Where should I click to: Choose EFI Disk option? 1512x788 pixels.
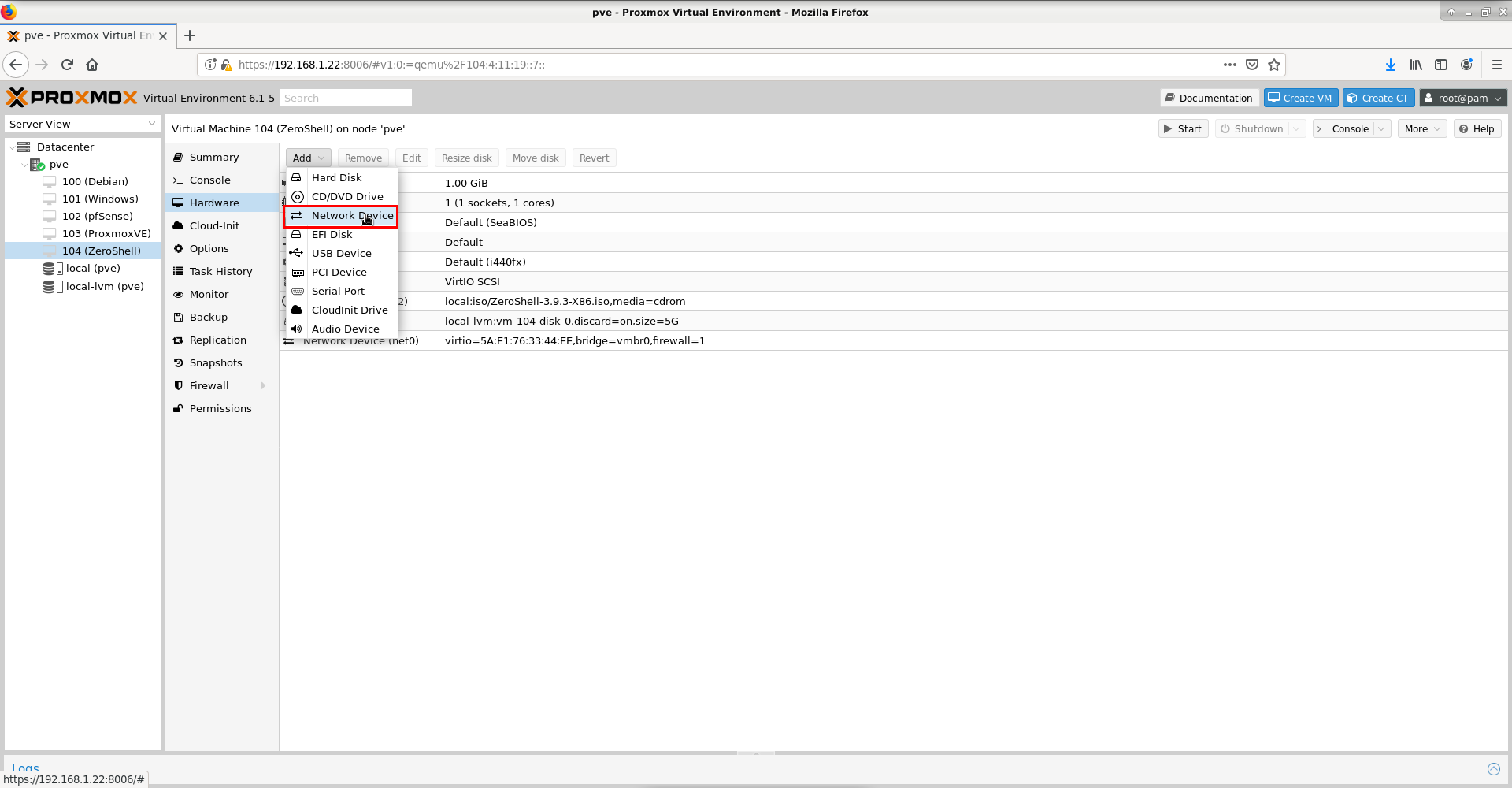point(341,234)
